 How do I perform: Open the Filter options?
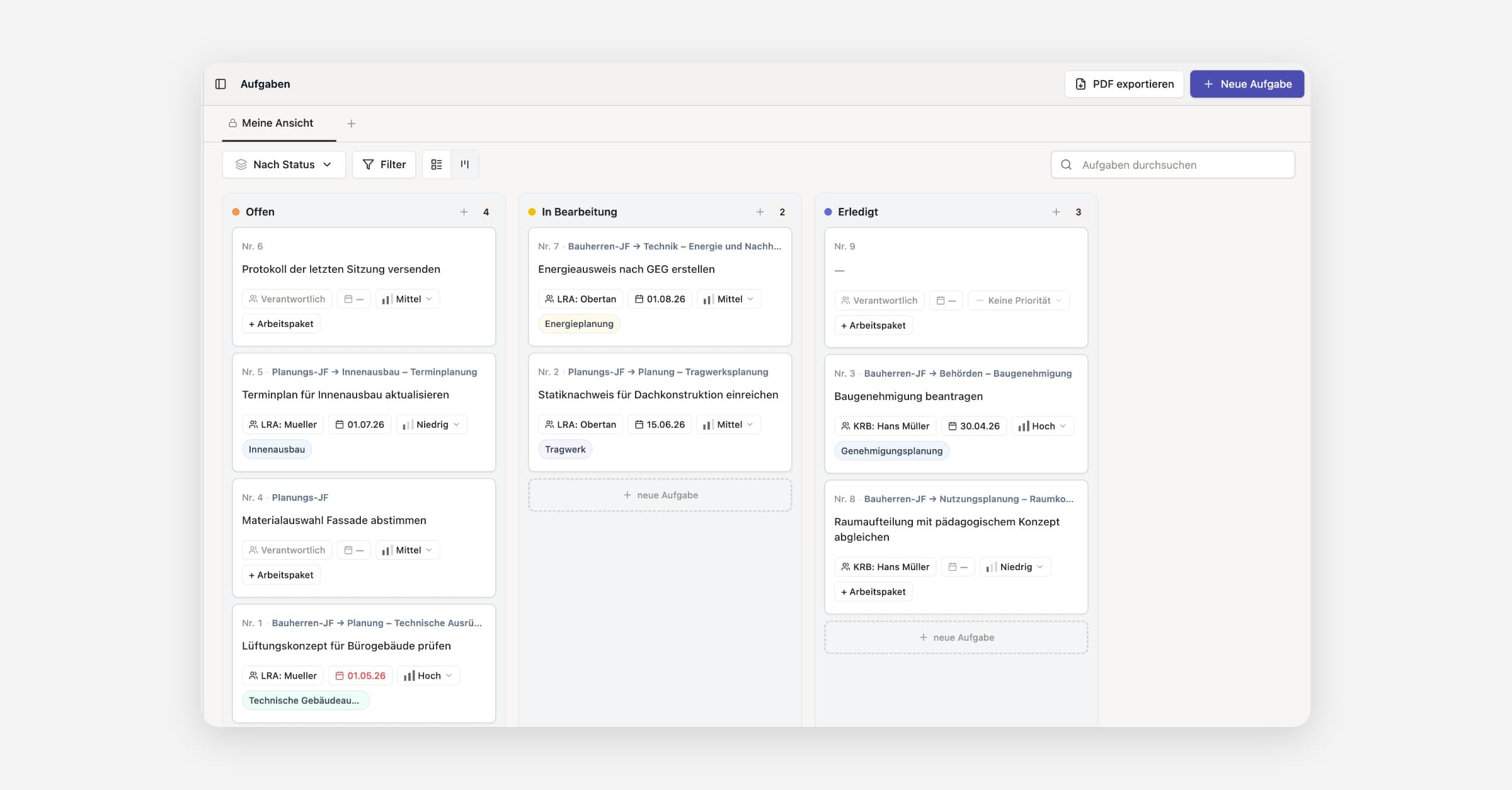pos(384,164)
